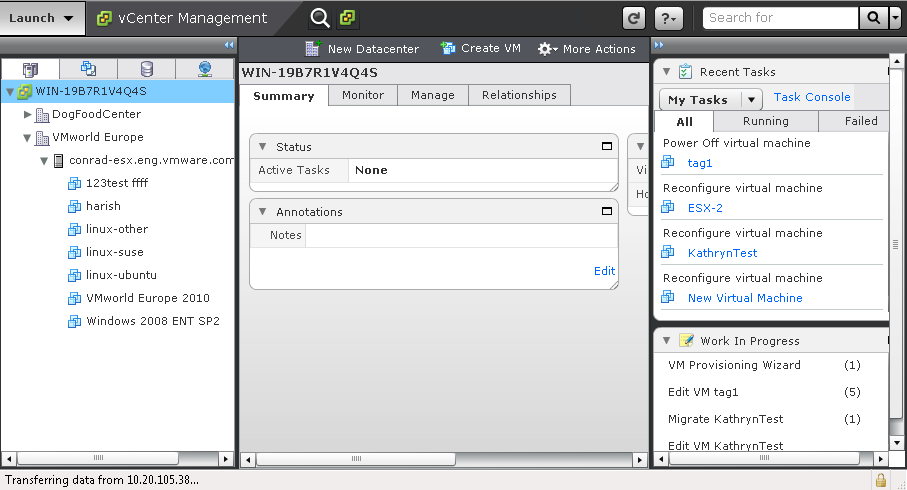This screenshot has height=490, width=907.
Task: Select the linux-other virtual machine
Action: [x=117, y=230]
